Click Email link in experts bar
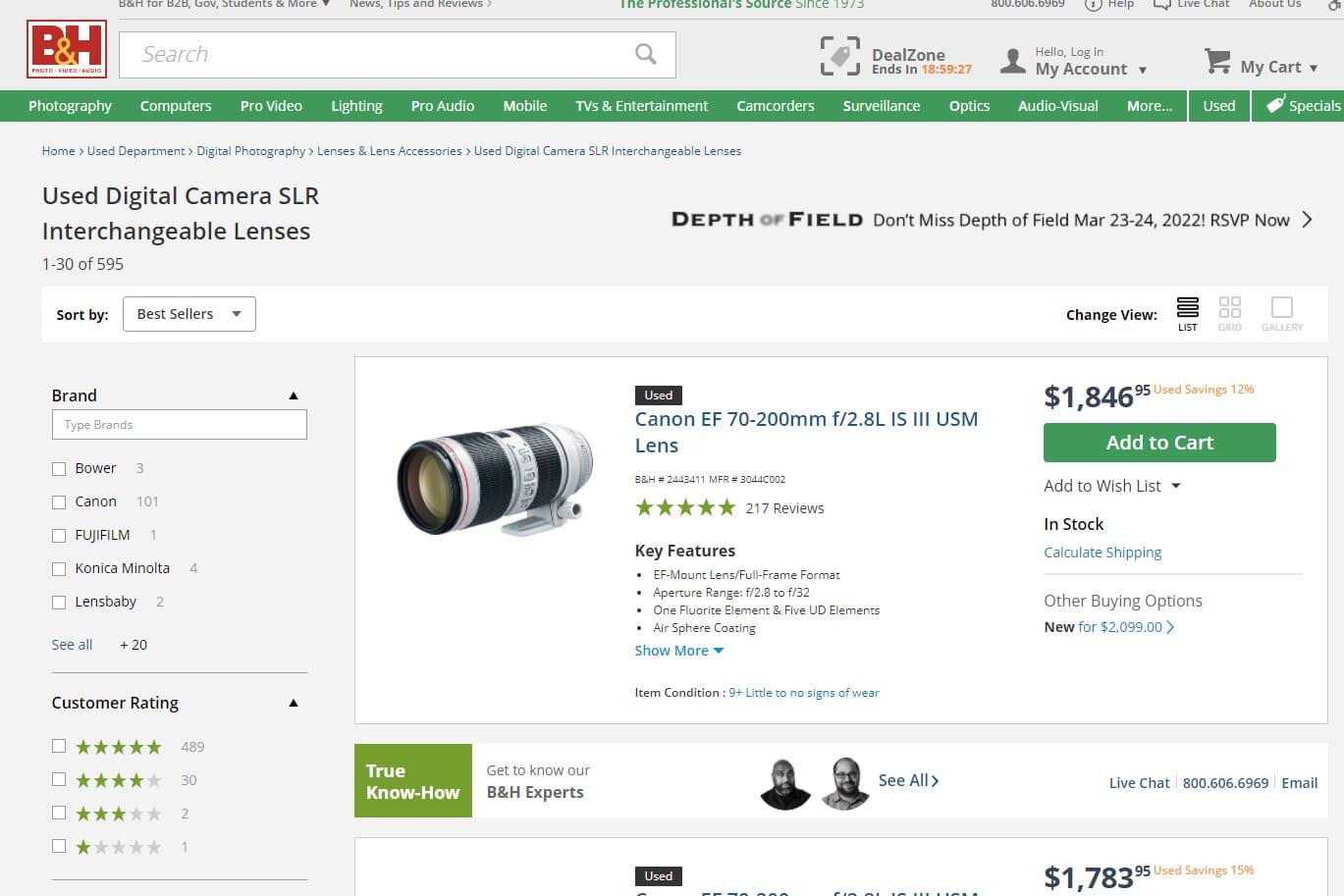Screen dimensions: 1344x896 [1299, 782]
